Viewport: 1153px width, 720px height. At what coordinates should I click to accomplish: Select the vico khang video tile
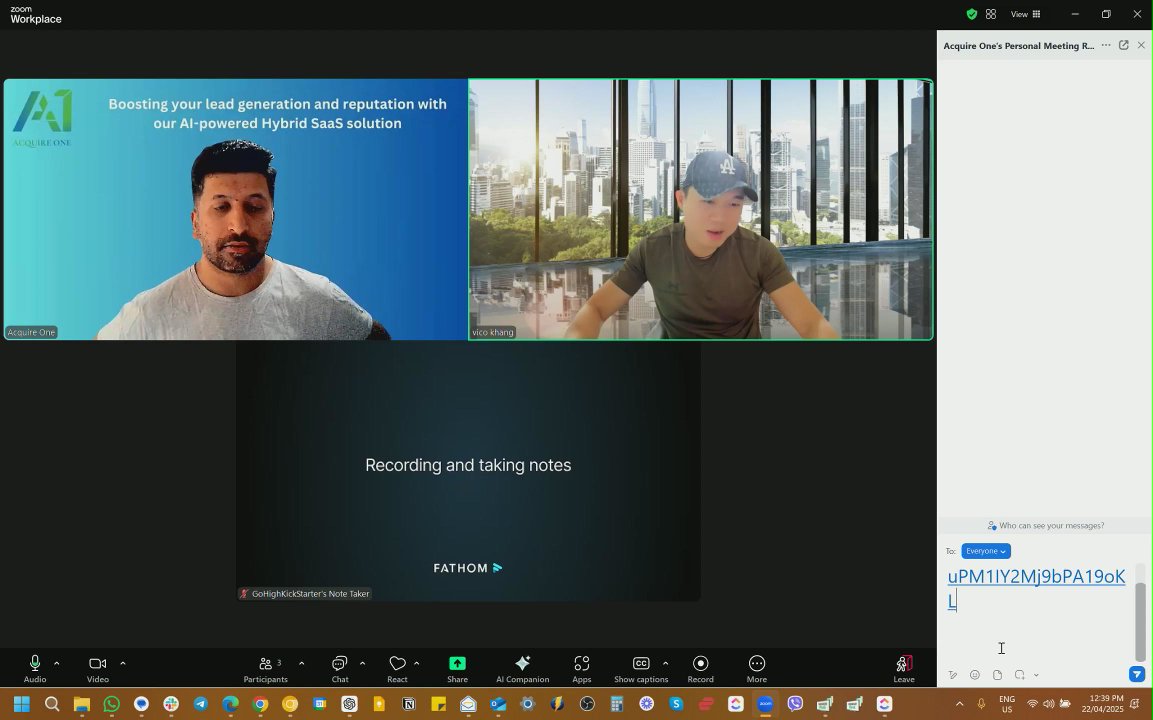(701, 210)
